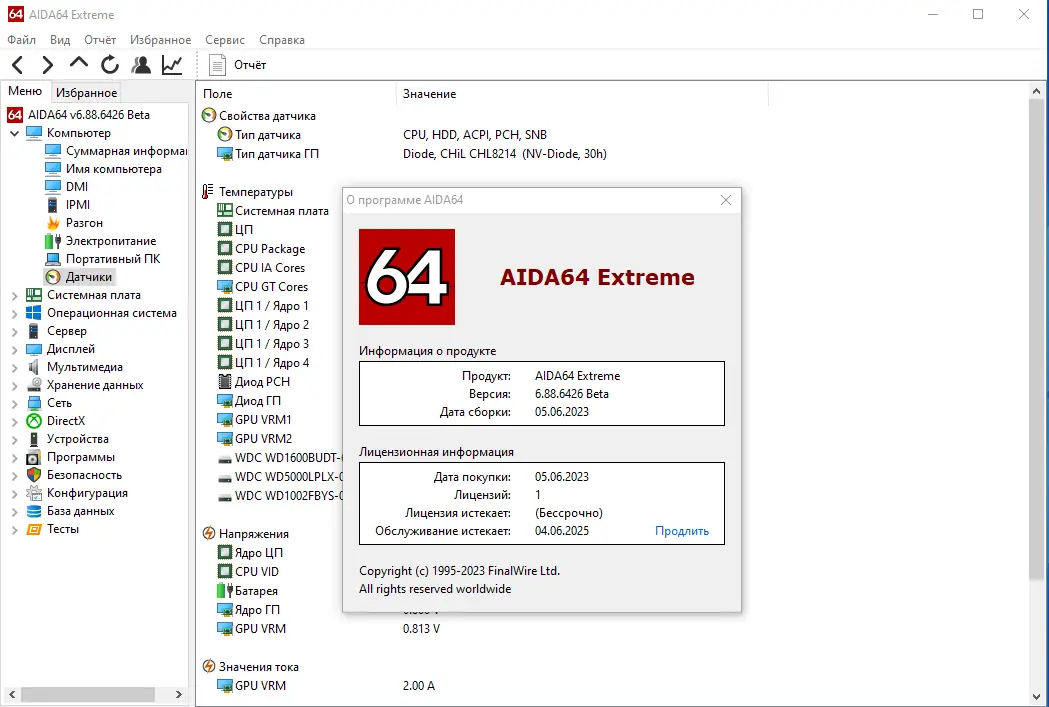
Task: Click the Безопасность shield icon
Action: point(33,476)
